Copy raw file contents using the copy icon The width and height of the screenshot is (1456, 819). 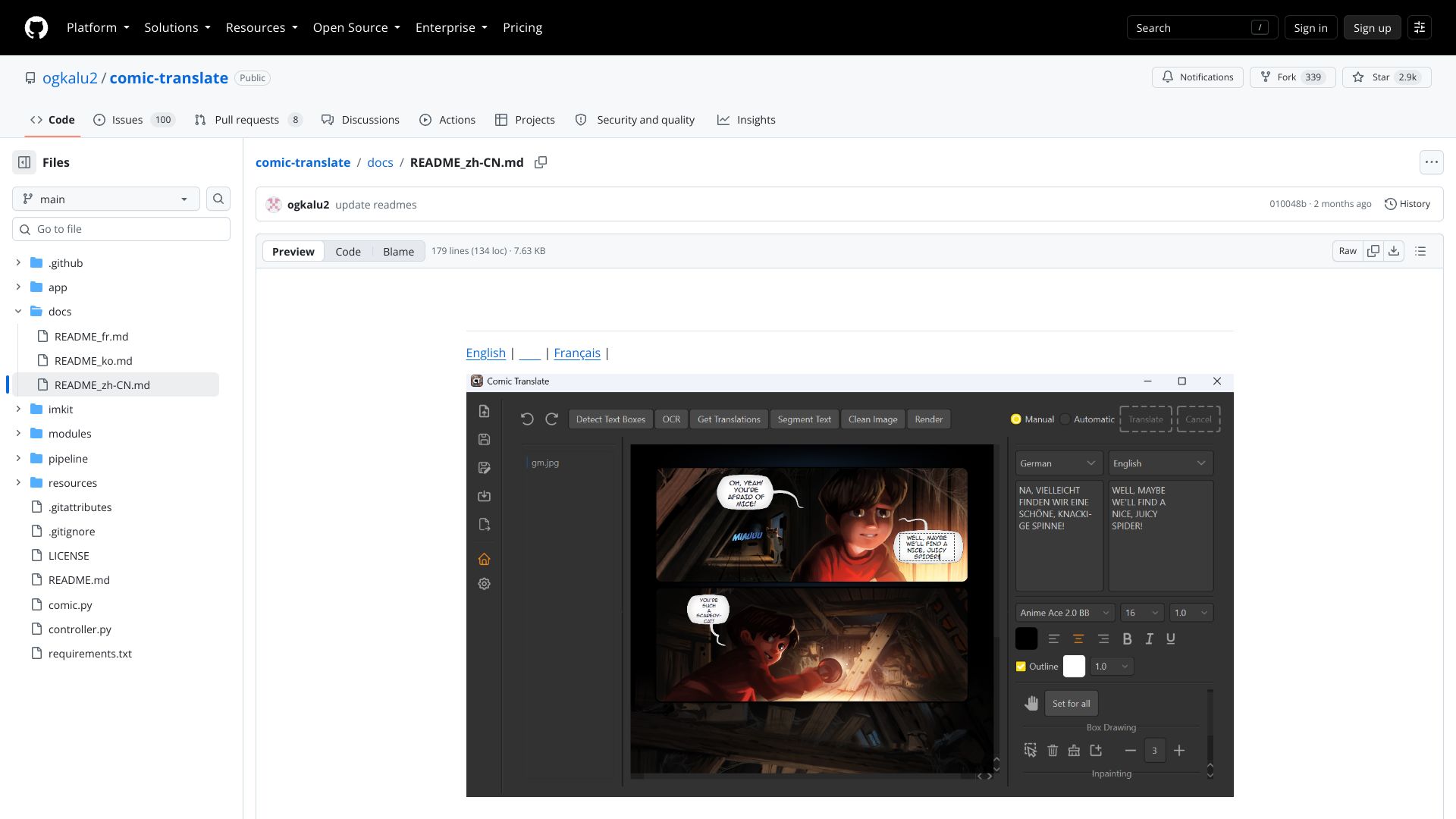pyautogui.click(x=1373, y=251)
